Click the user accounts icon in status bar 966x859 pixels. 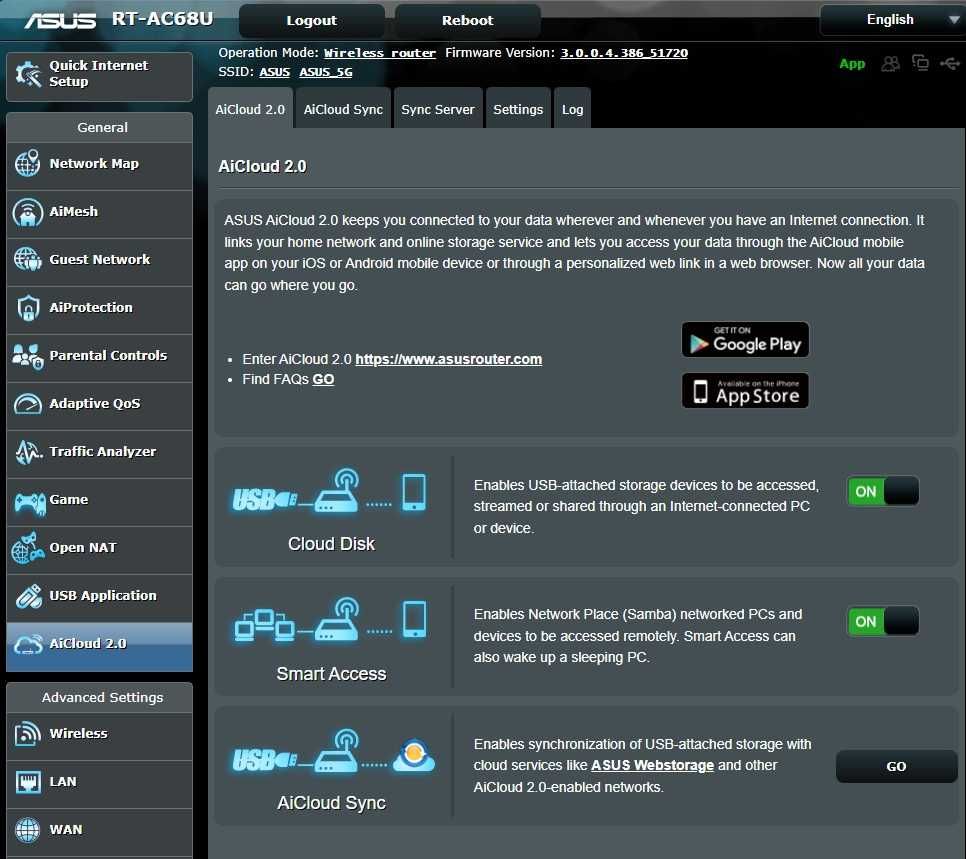point(890,63)
